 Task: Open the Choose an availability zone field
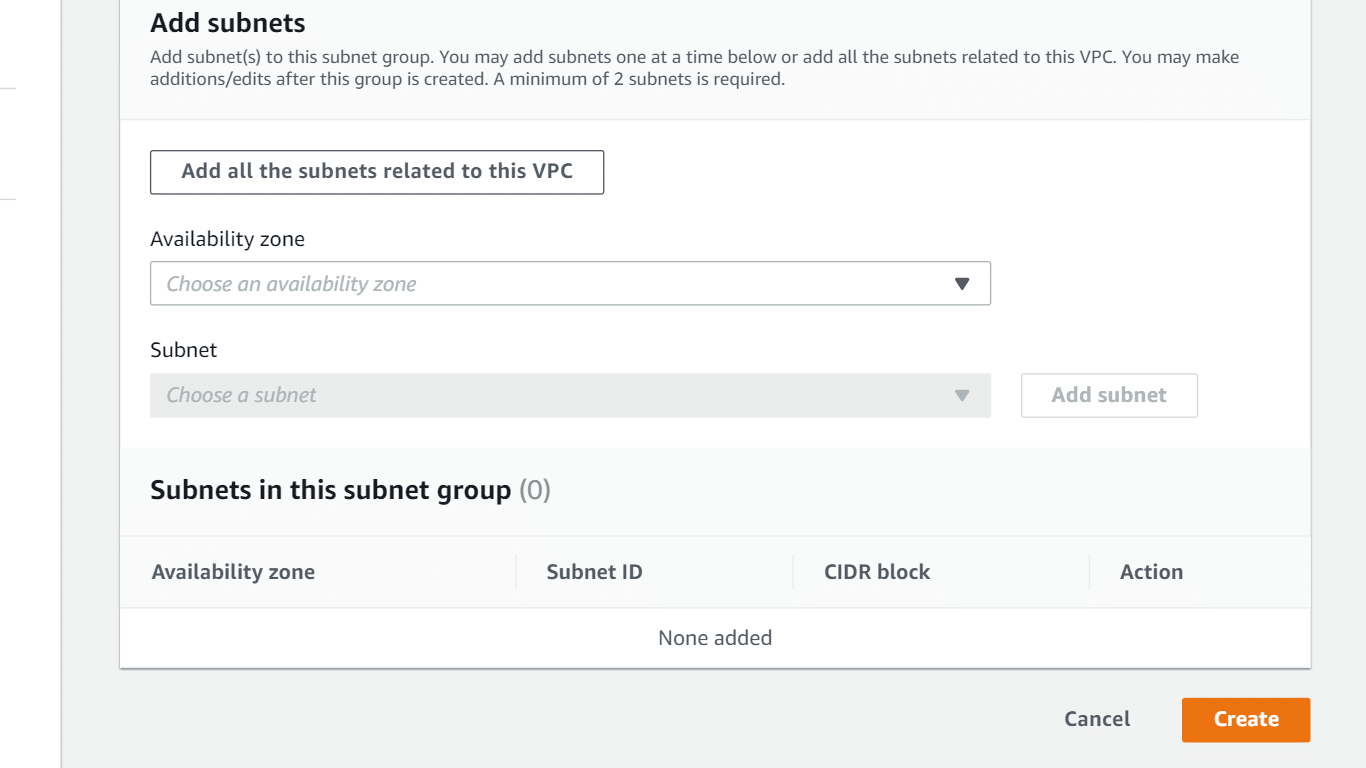point(570,284)
